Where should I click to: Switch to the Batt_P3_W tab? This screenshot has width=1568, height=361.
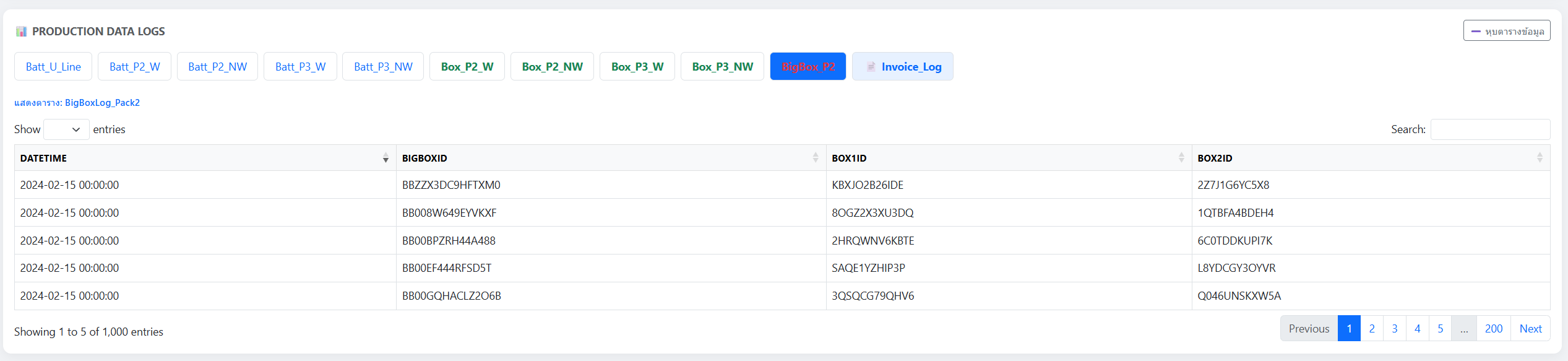(x=300, y=67)
